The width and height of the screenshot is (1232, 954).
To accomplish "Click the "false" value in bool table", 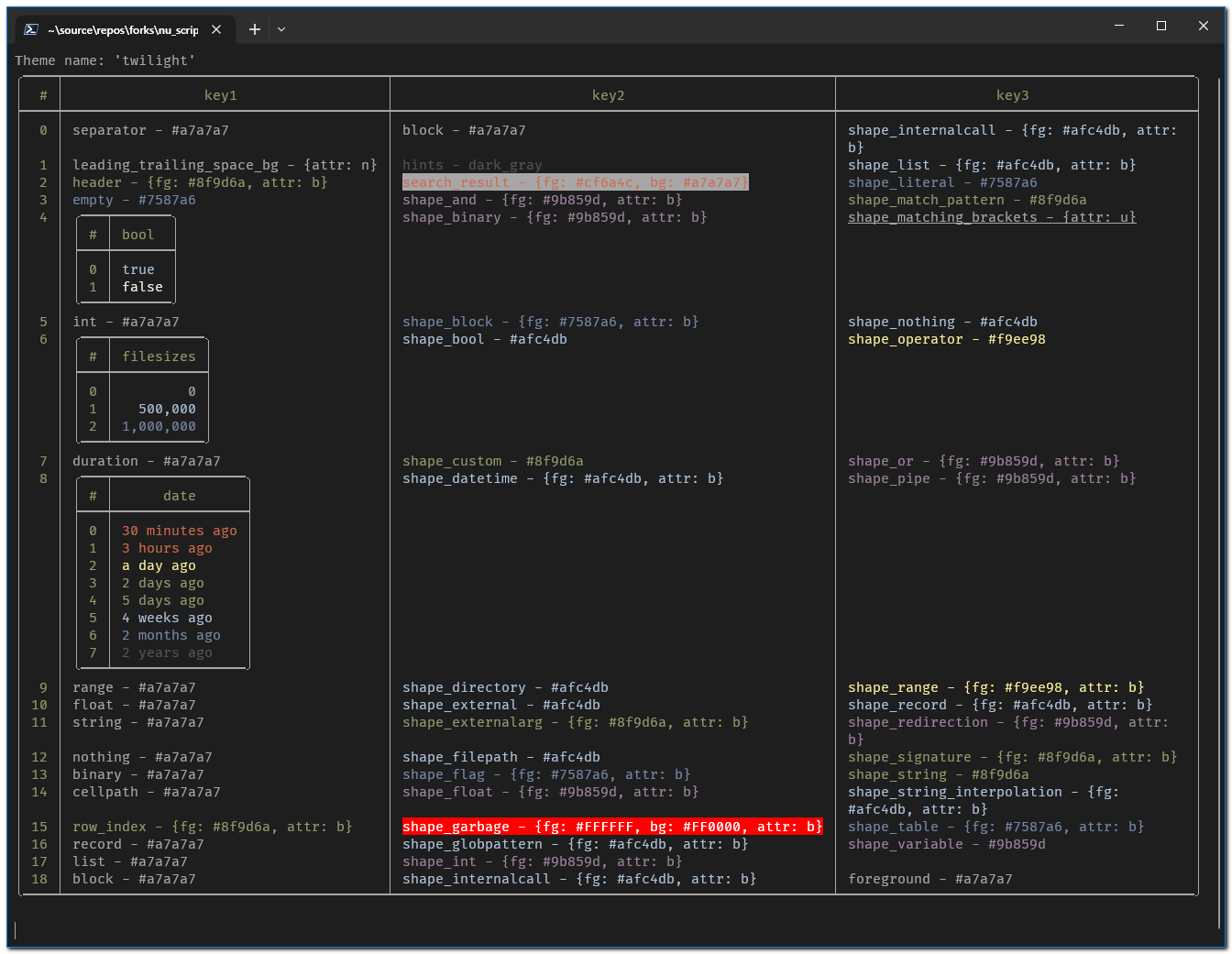I will [143, 287].
